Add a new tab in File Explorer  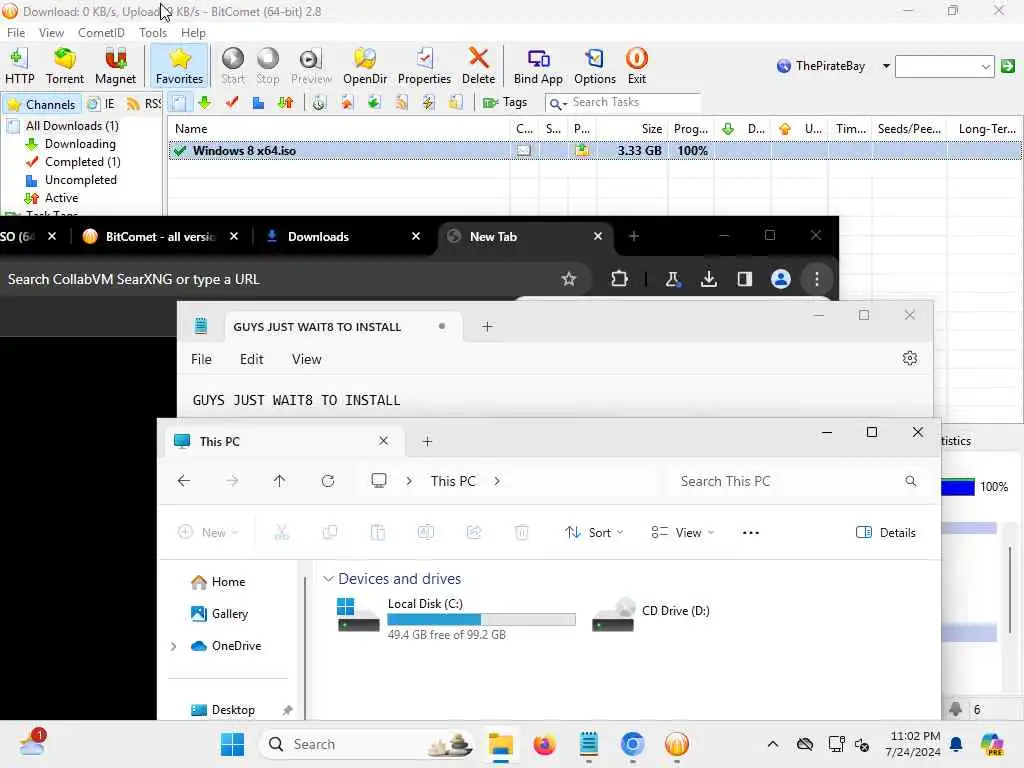[x=427, y=441]
